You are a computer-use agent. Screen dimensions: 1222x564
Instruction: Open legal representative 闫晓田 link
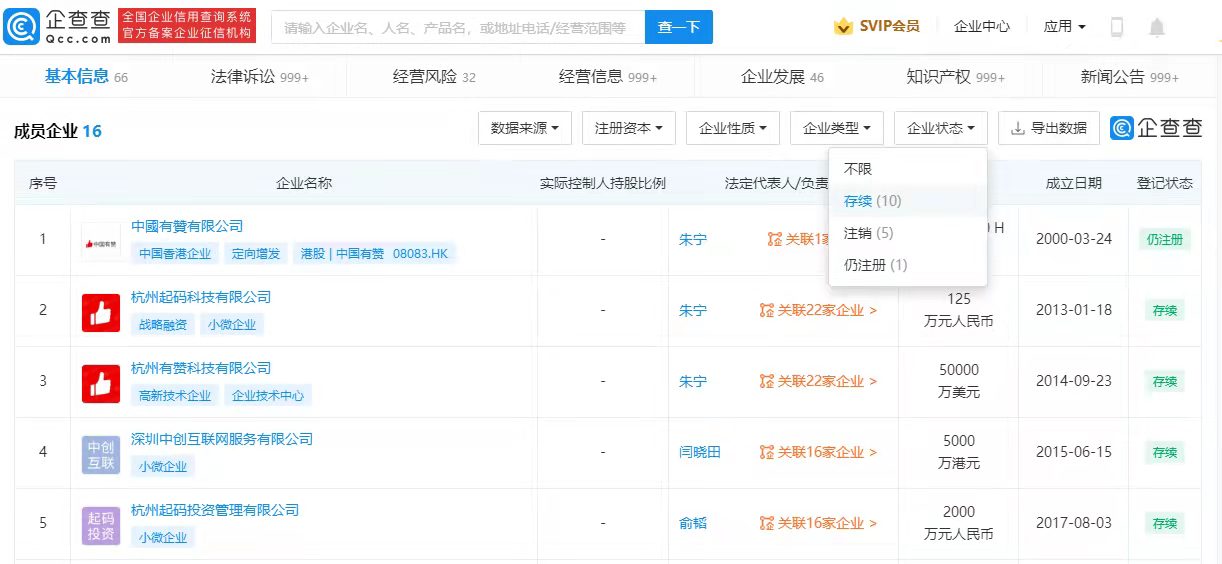(700, 452)
